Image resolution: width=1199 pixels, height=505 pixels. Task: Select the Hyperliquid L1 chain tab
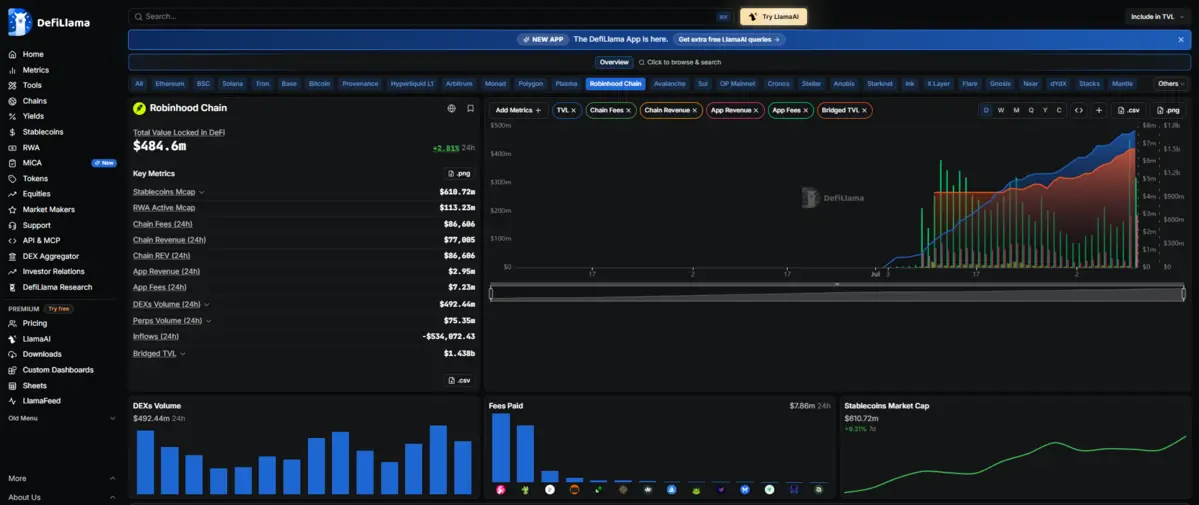(x=411, y=84)
